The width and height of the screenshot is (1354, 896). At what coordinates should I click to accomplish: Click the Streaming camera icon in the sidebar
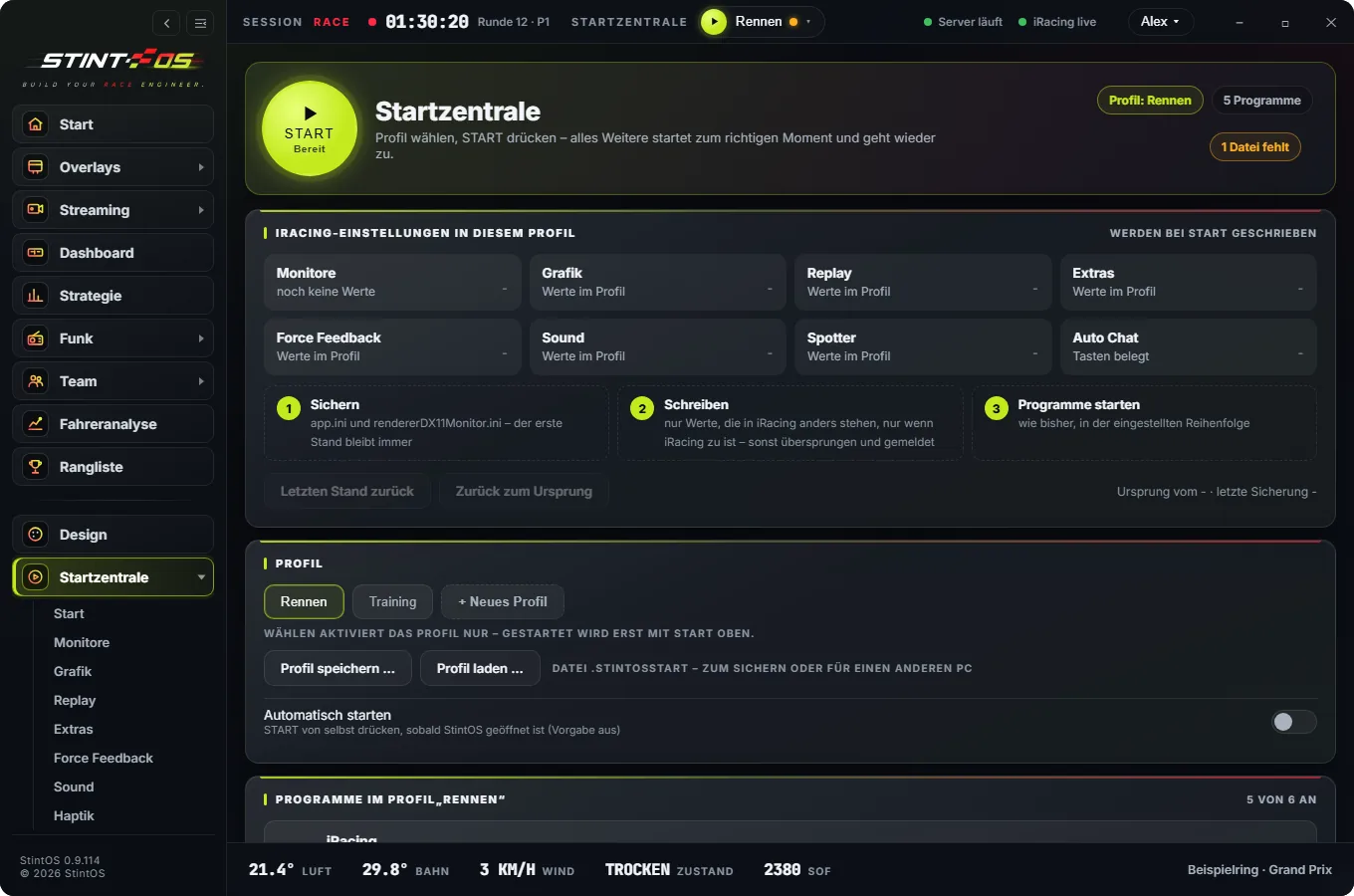pos(36,210)
